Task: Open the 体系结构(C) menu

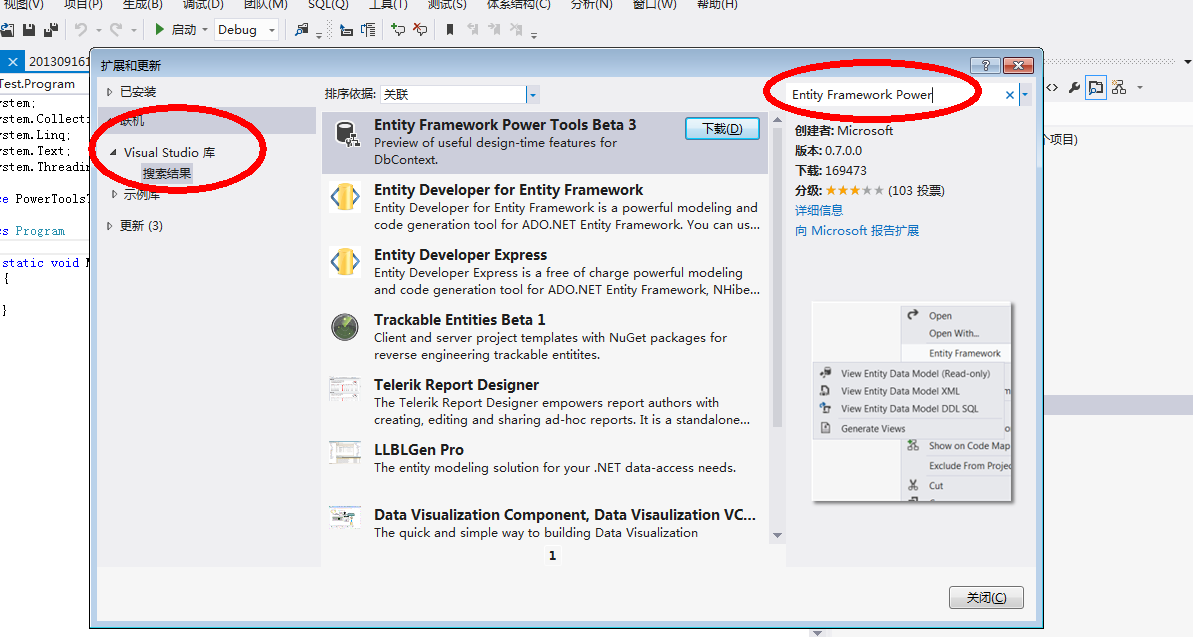Action: click(518, 5)
